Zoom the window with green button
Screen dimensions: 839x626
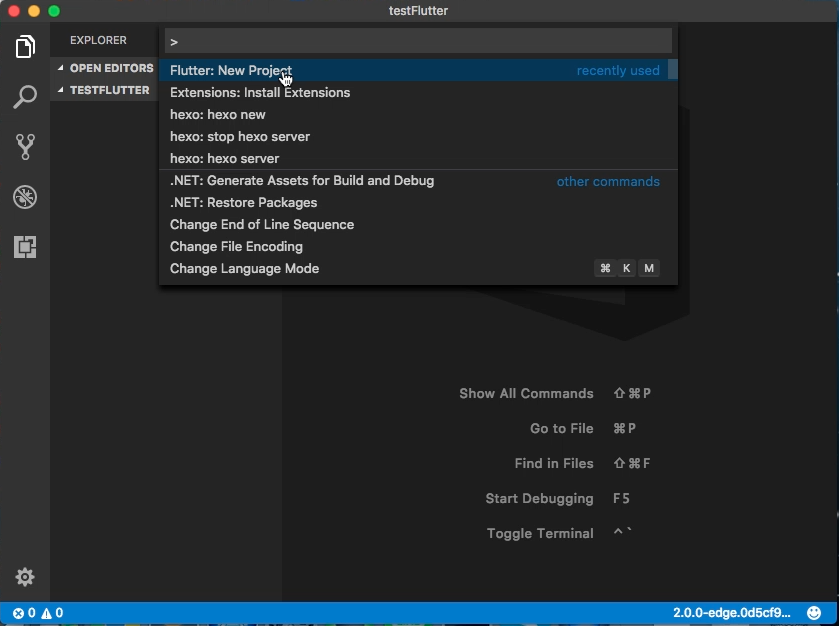click(x=54, y=11)
